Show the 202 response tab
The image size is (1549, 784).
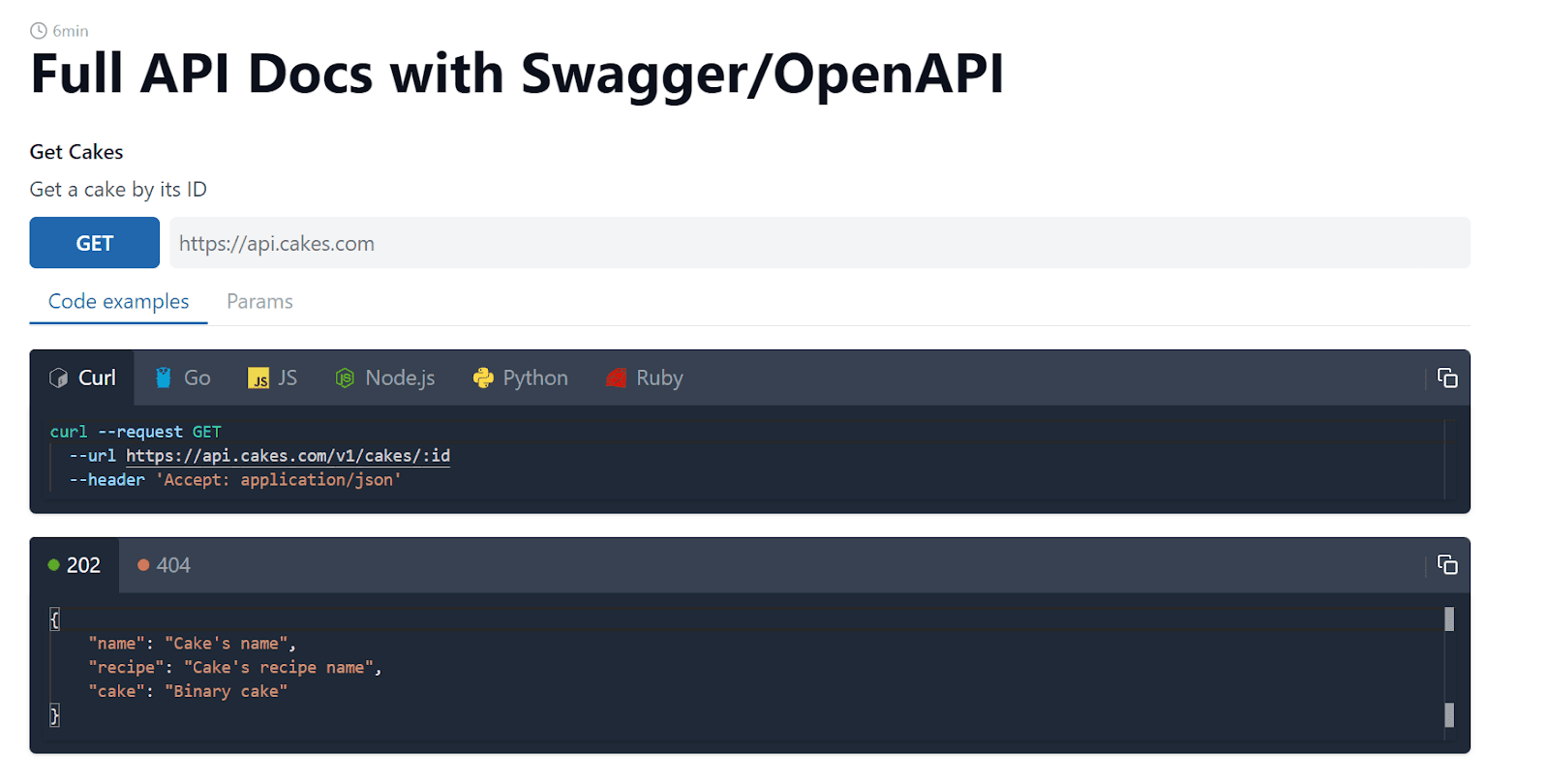click(x=75, y=565)
